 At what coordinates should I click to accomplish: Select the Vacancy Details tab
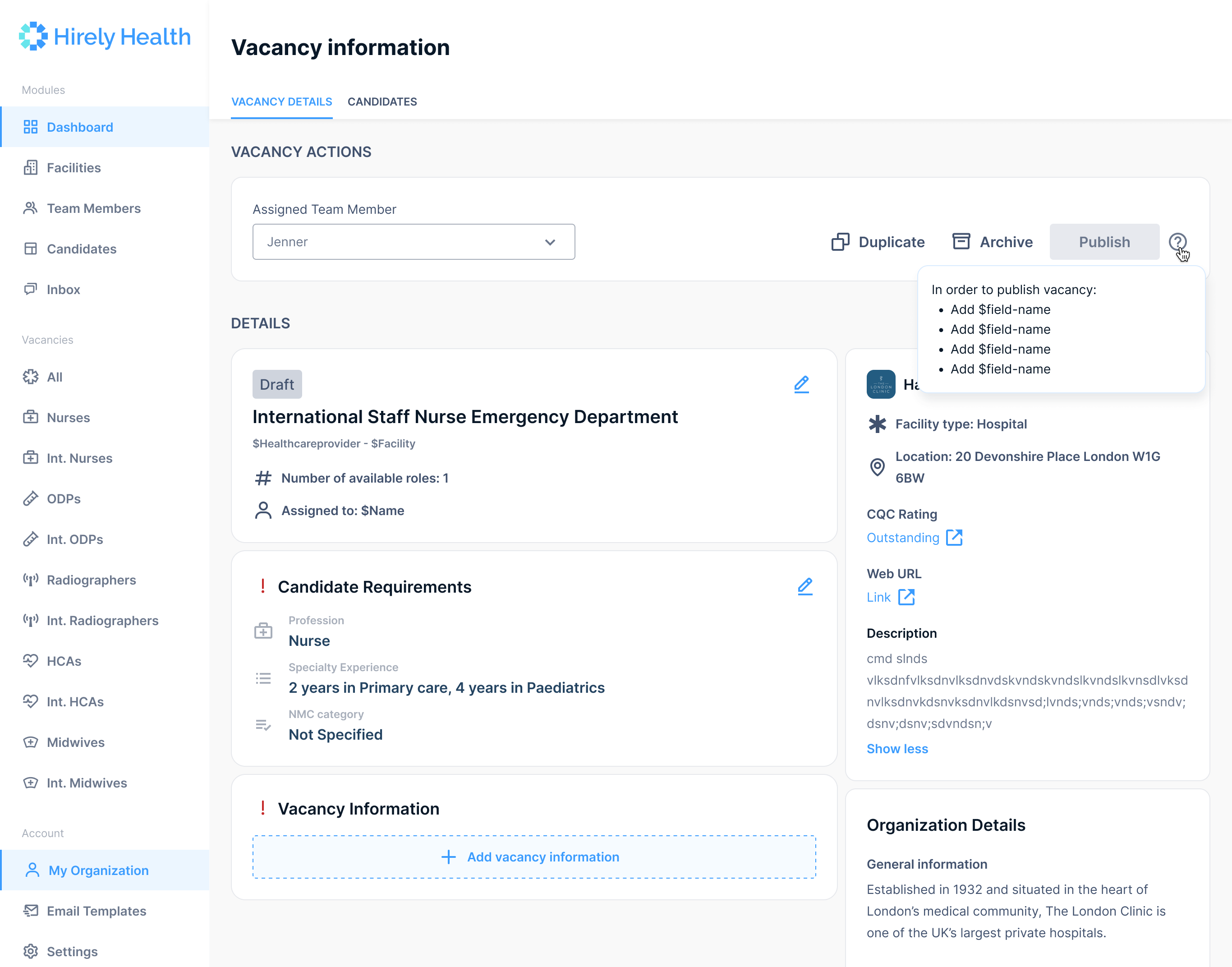point(281,102)
